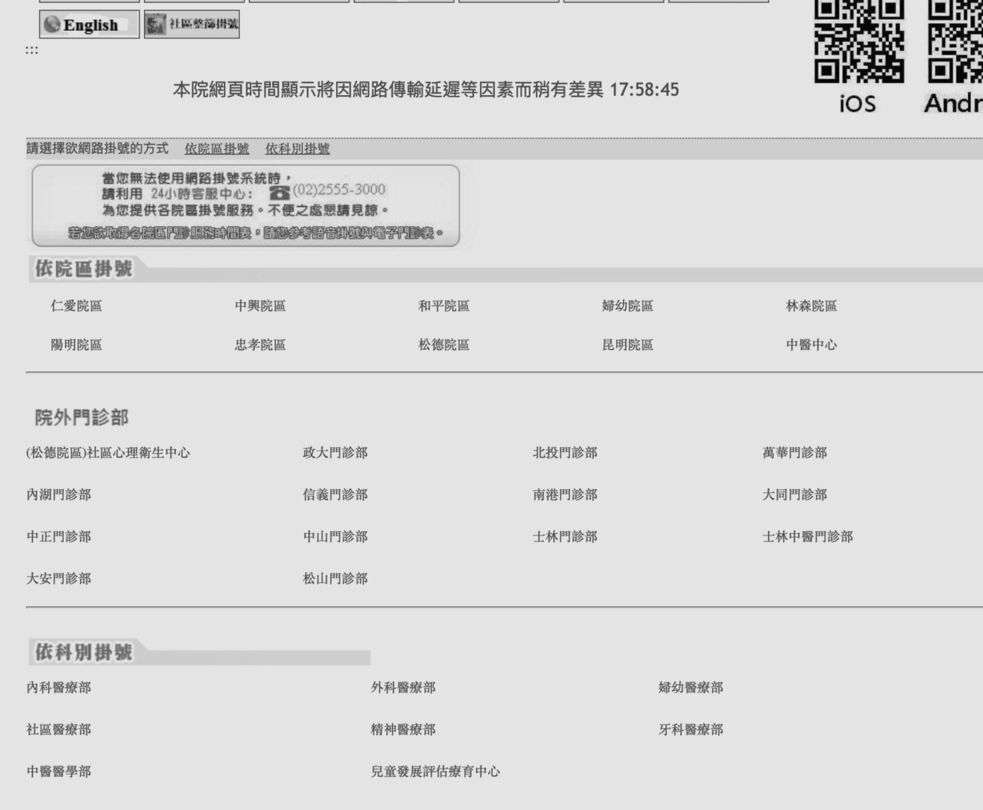983x810 pixels.
Task: Click the English language button
Action: [89, 25]
